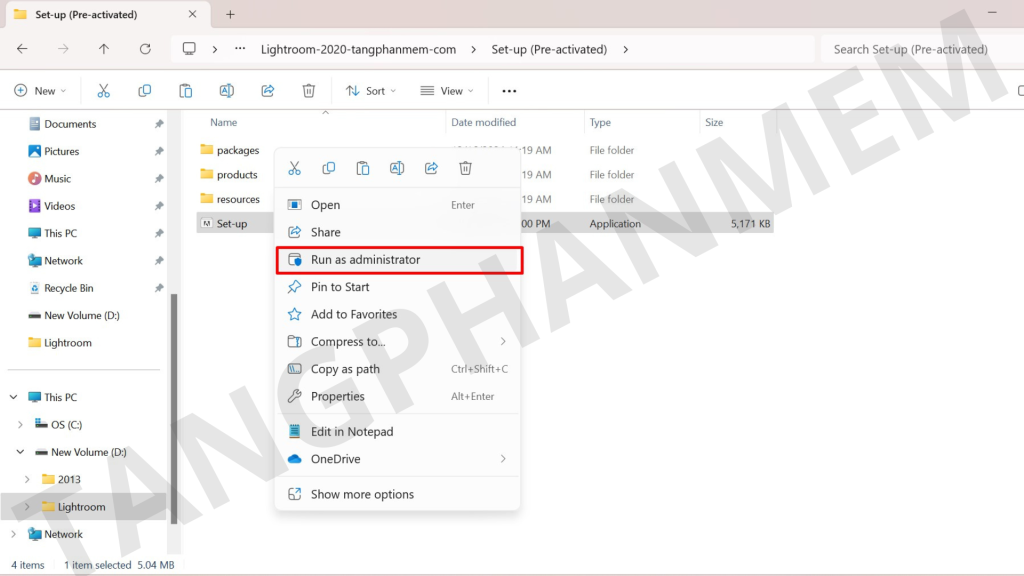Choose Open in the context menu

coord(397,205)
